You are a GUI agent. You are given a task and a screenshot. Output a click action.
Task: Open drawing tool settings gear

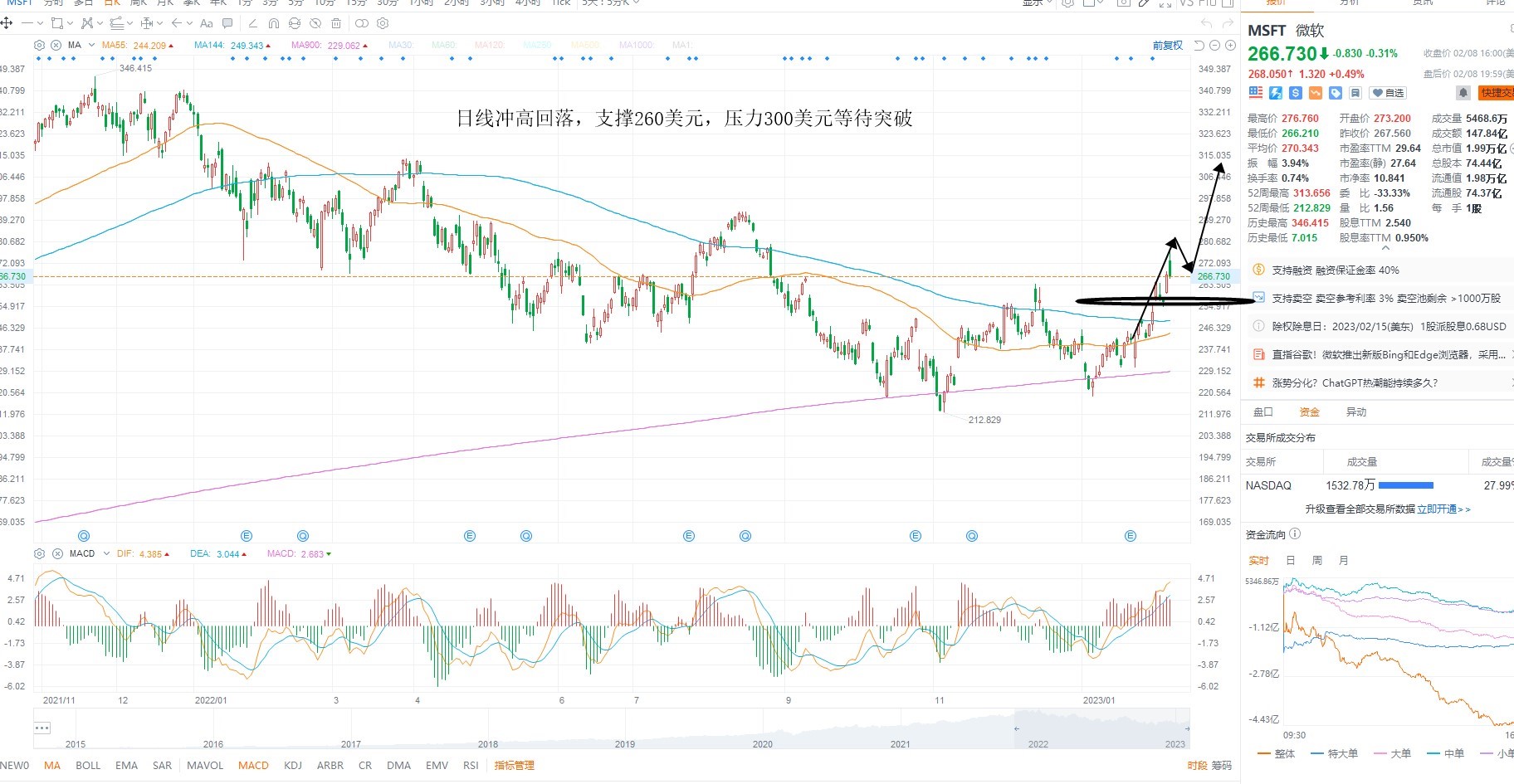pyautogui.click(x=383, y=23)
